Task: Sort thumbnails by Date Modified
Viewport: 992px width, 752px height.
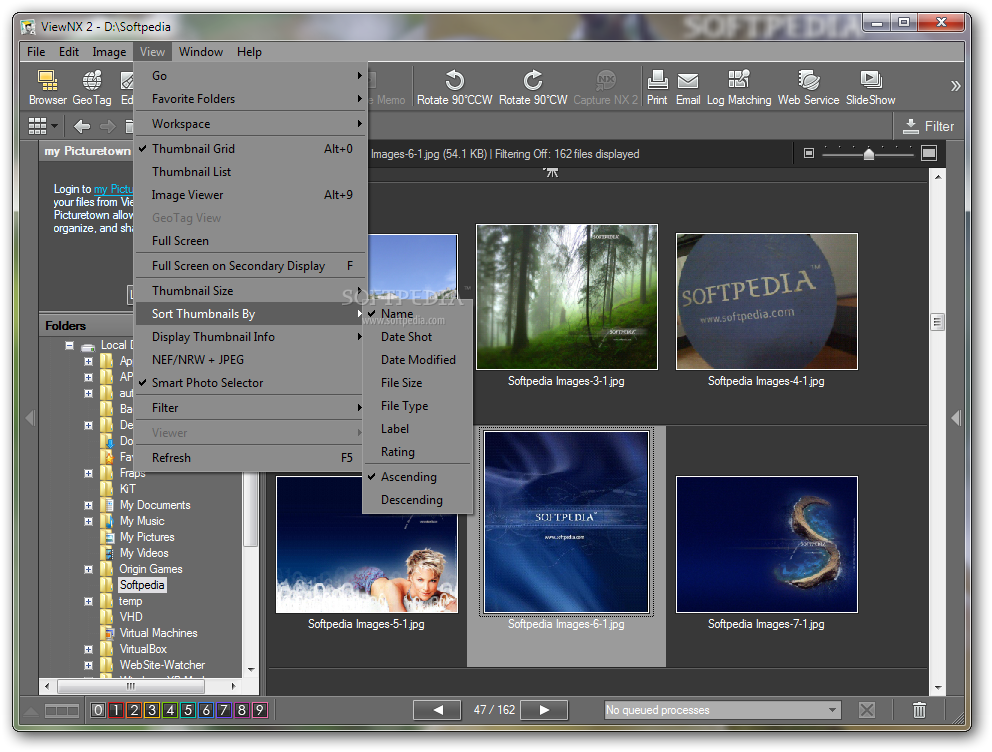Action: coord(418,360)
